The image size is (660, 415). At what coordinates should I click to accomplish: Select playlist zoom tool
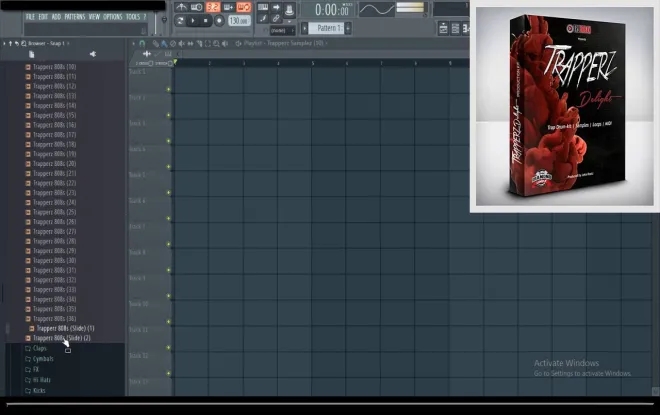tap(216, 43)
